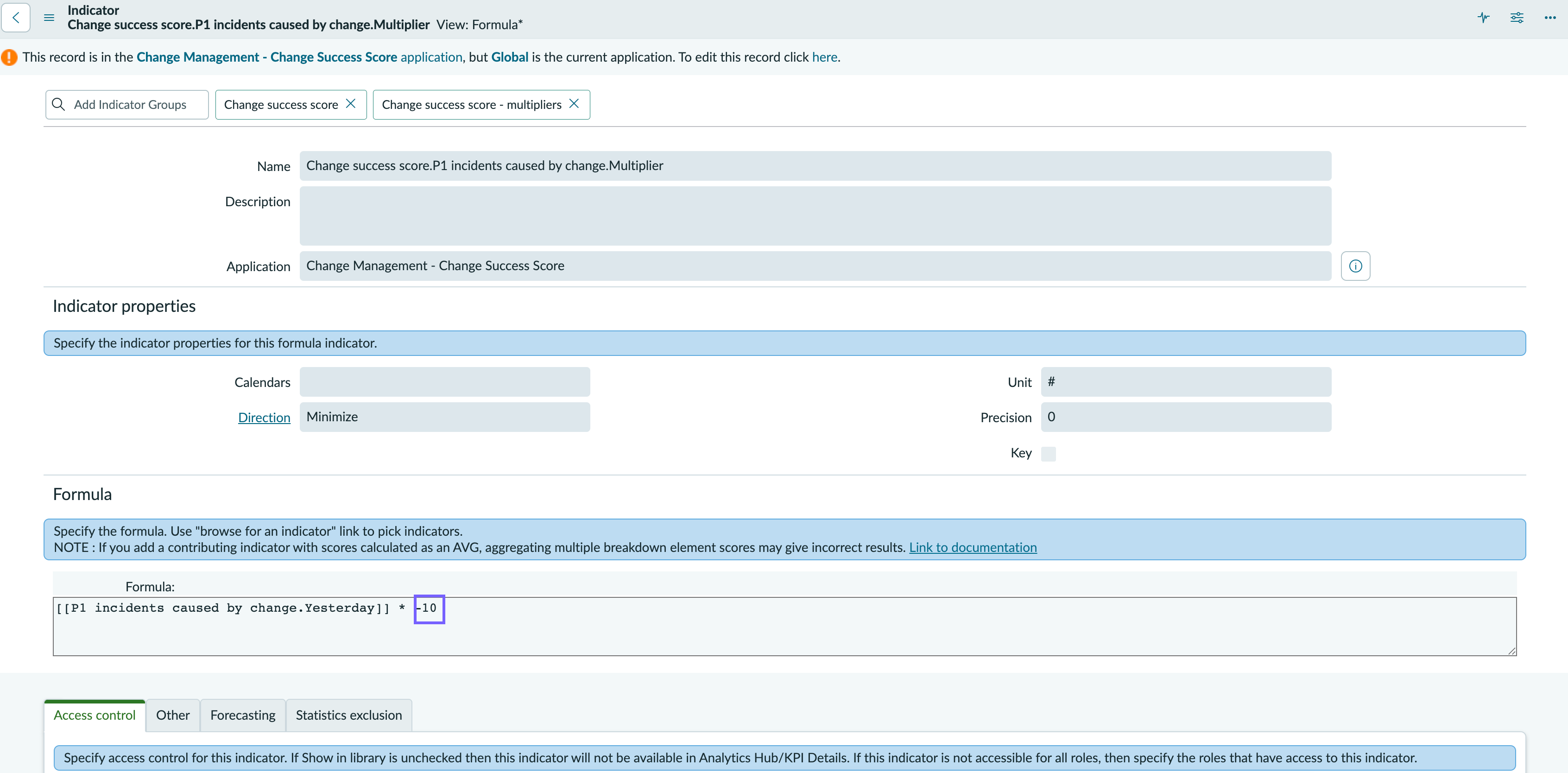1568x773 pixels.
Task: Click the Direction label link
Action: point(264,418)
